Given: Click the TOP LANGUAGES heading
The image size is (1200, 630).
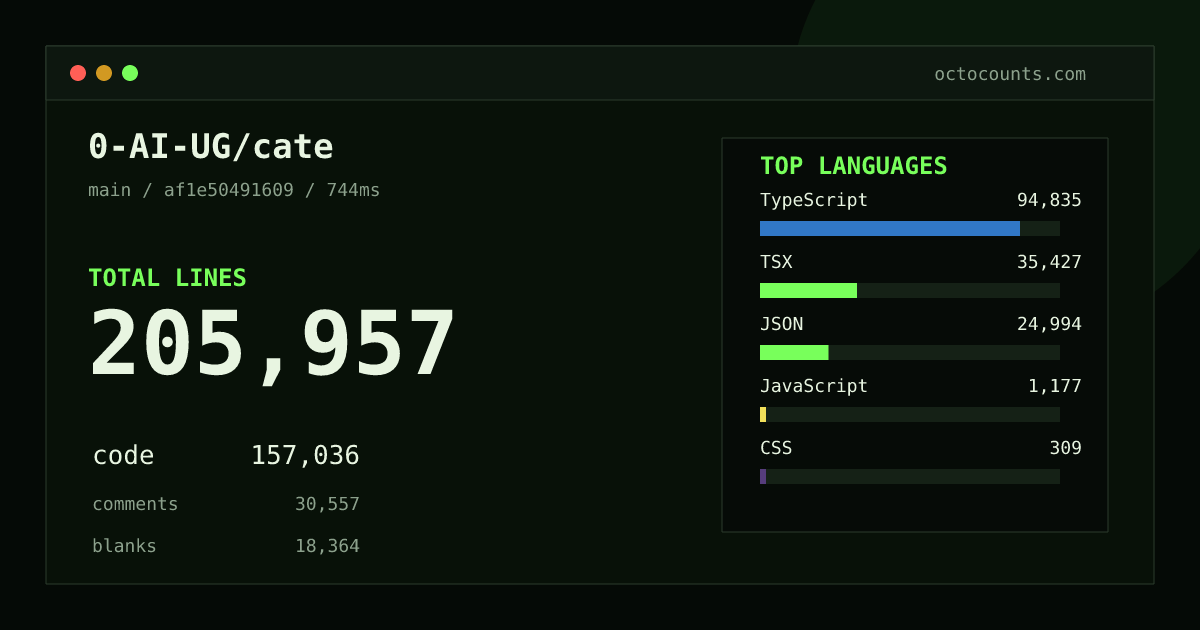Looking at the screenshot, I should tap(853, 166).
